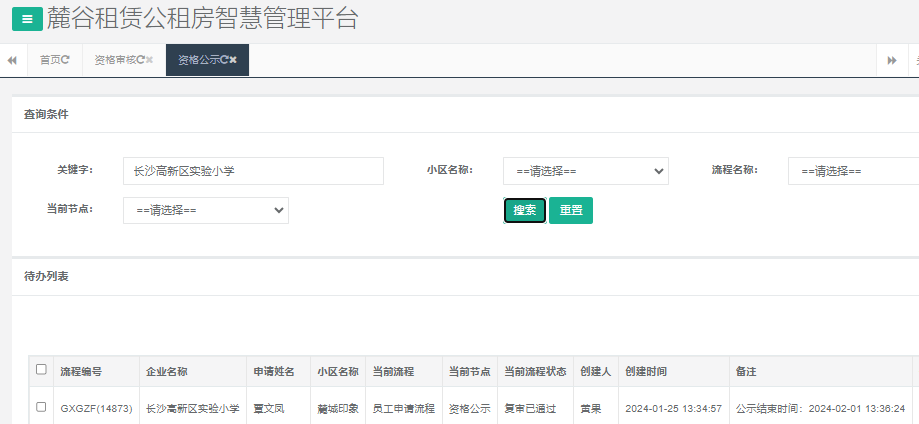Click the 搜索 button
Viewport: 919px width, 424px height.
coord(524,210)
